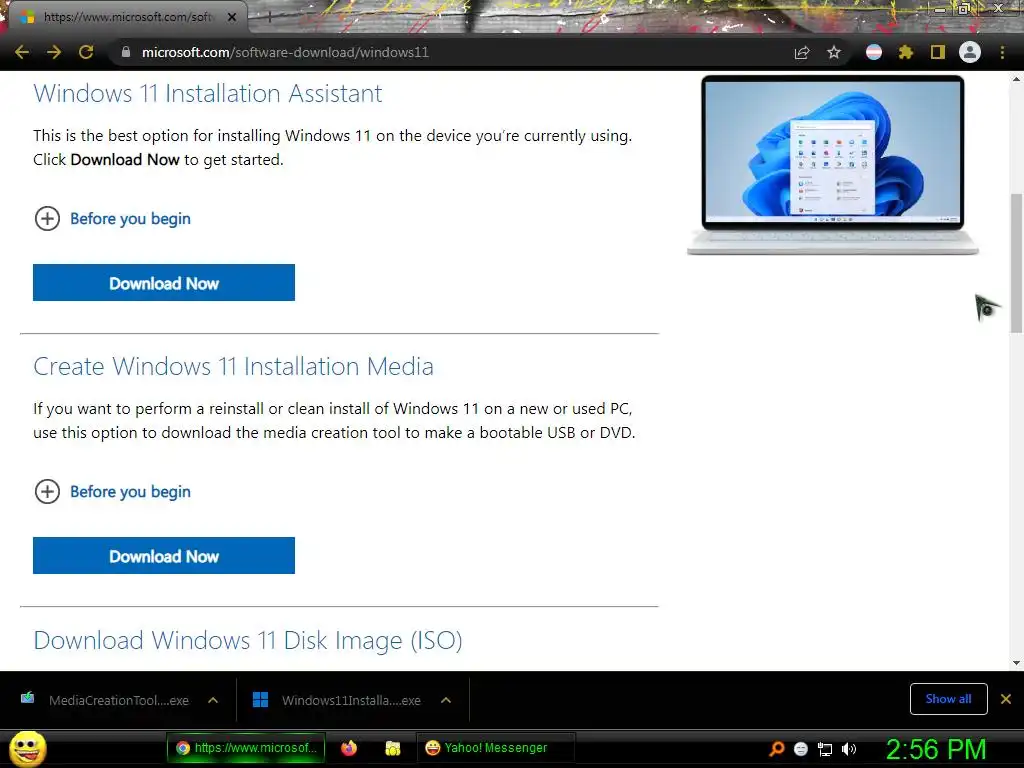Screen dimensions: 1024x768
Task: Click the Windows 11 Installation Assistant heading
Action: [208, 93]
